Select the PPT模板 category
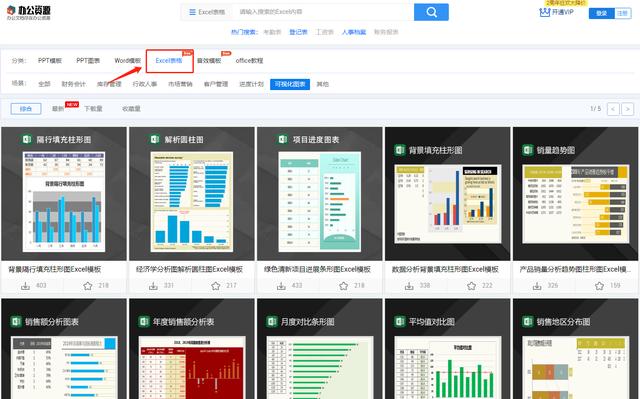This screenshot has width=640, height=399. (50, 60)
